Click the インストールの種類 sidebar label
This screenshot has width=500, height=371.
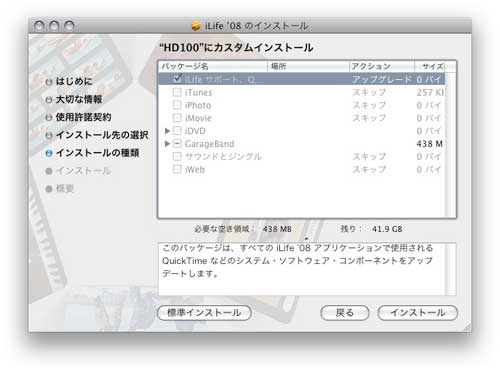(x=97, y=153)
